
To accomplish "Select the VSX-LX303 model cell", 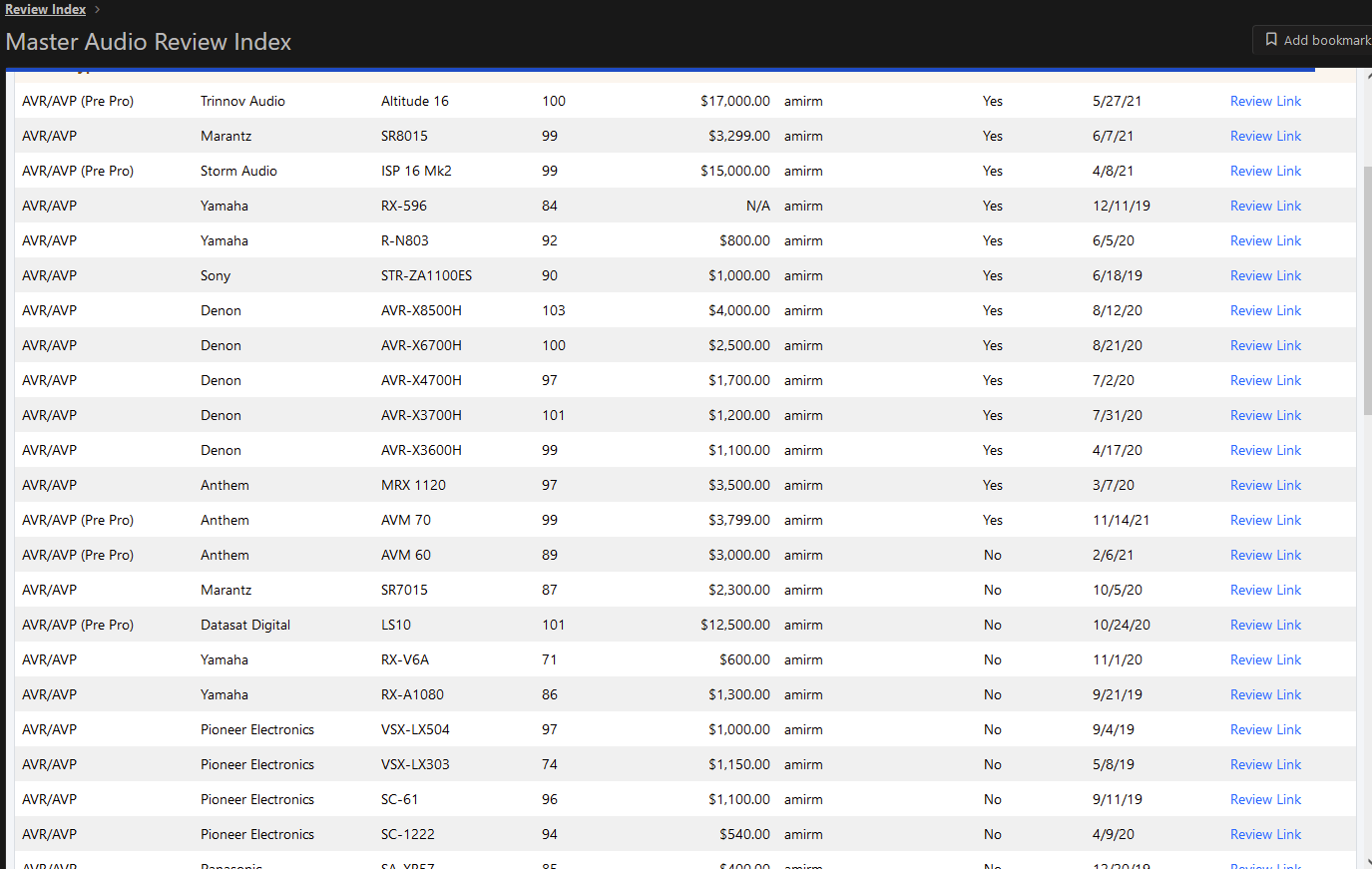I will coord(415,764).
